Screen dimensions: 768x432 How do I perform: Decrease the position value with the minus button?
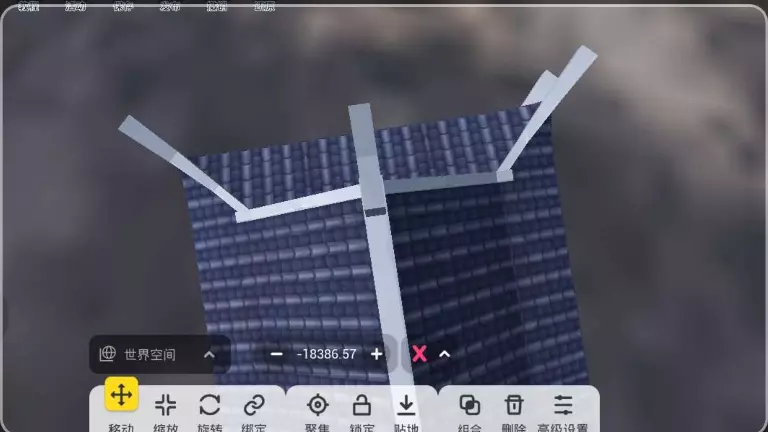[277, 354]
